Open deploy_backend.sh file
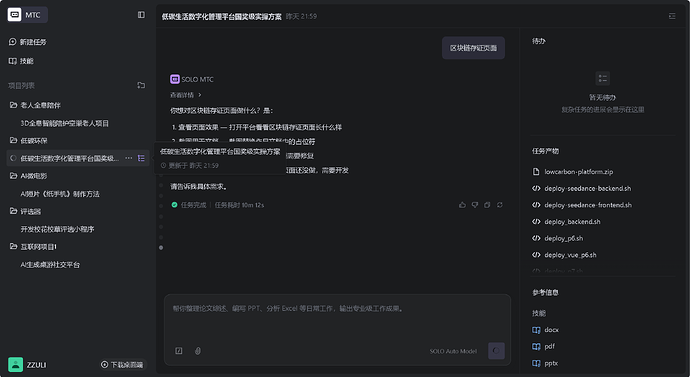The height and width of the screenshot is (377, 690). point(572,222)
